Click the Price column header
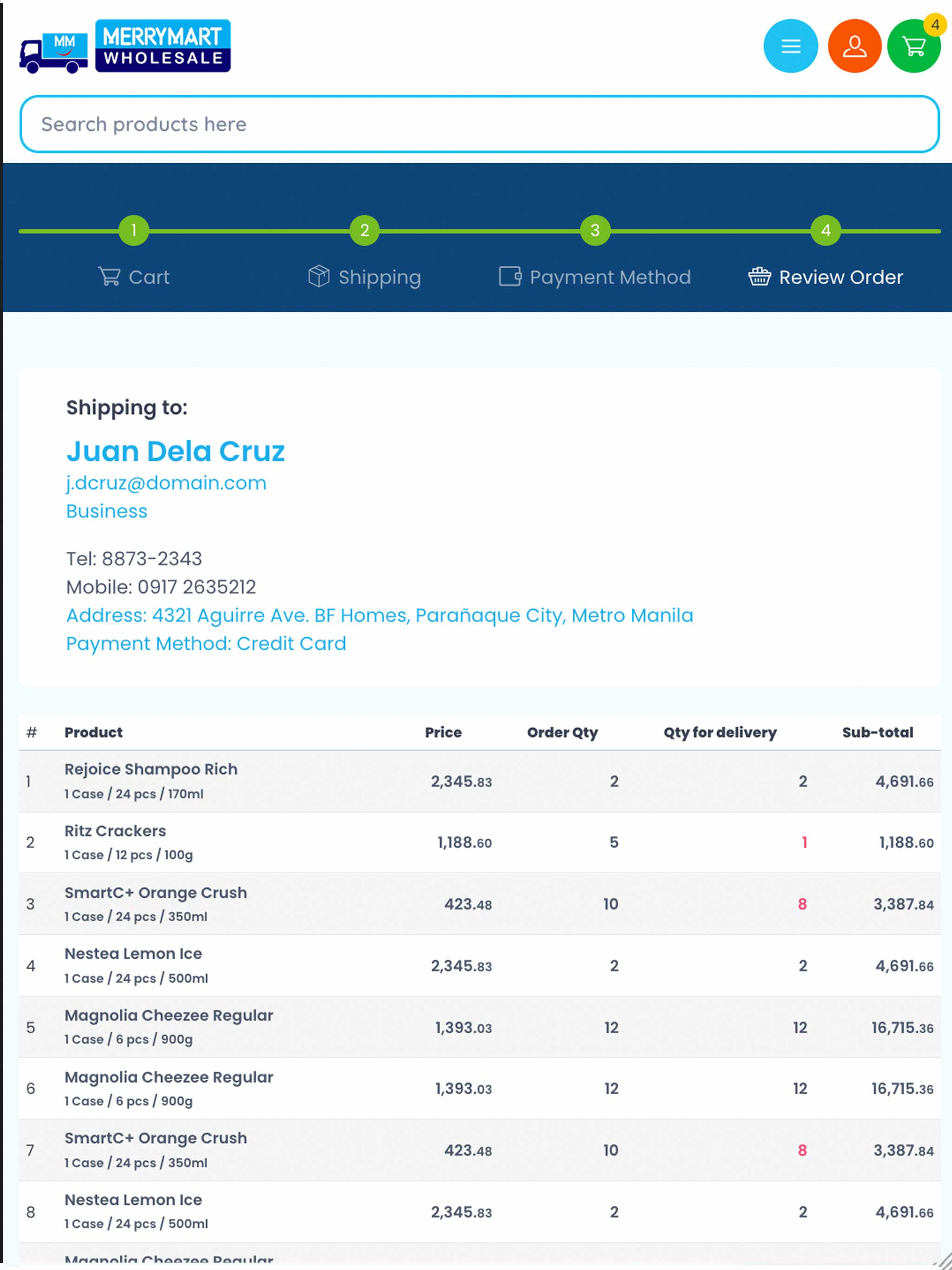 (443, 733)
